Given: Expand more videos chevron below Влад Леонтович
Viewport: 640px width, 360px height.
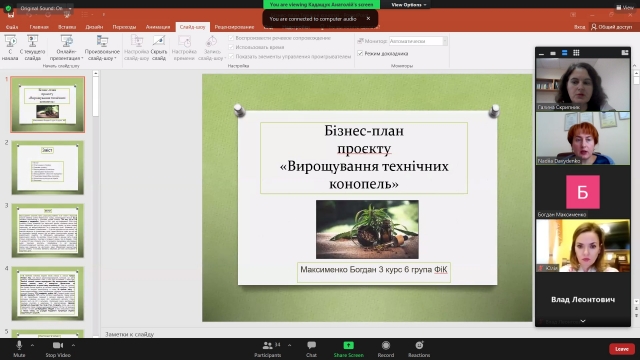Looking at the screenshot, I should [583, 321].
